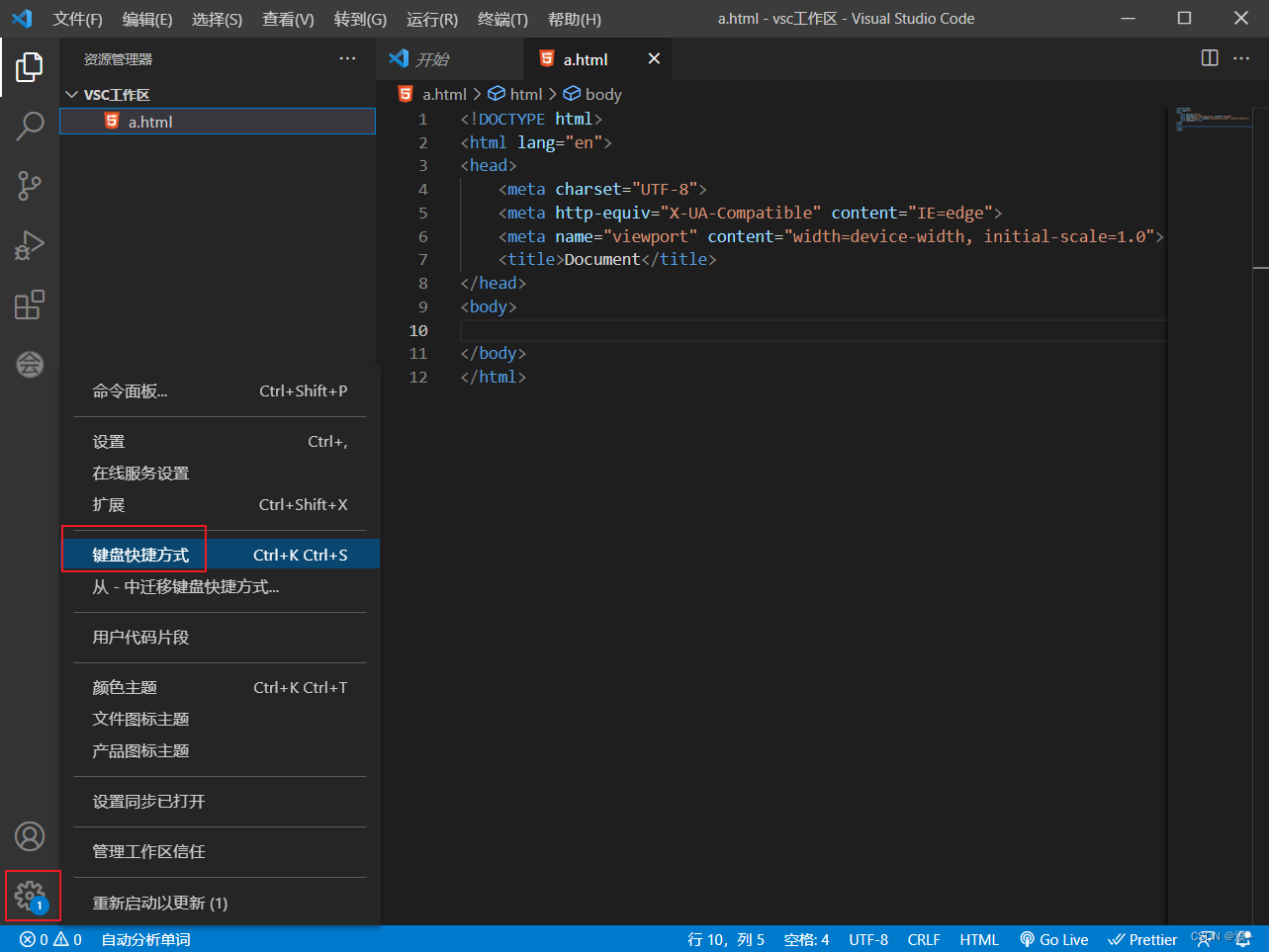
Task: Choose 在线服务设置 menu entry
Action: [x=220, y=474]
